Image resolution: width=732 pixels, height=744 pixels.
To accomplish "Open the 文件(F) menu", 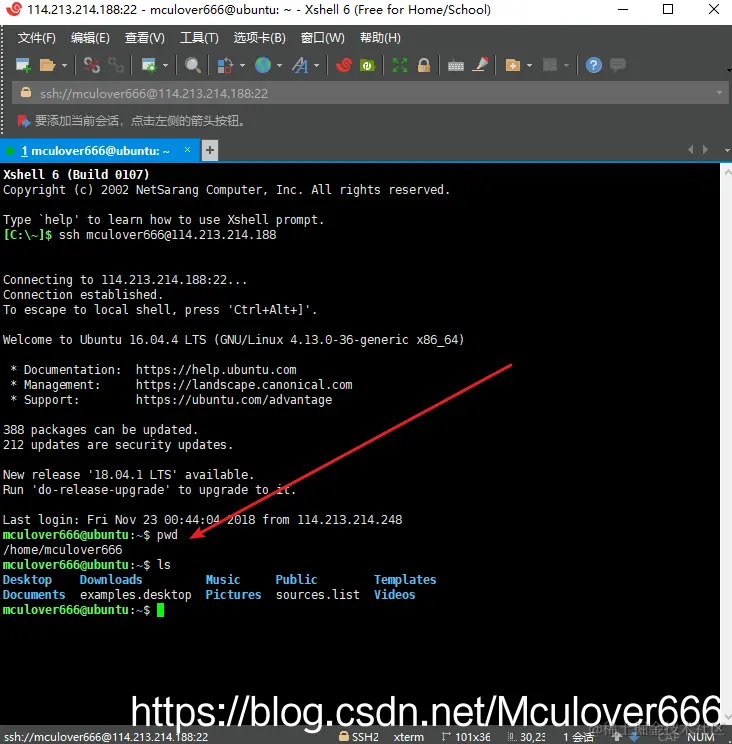I will [37, 37].
